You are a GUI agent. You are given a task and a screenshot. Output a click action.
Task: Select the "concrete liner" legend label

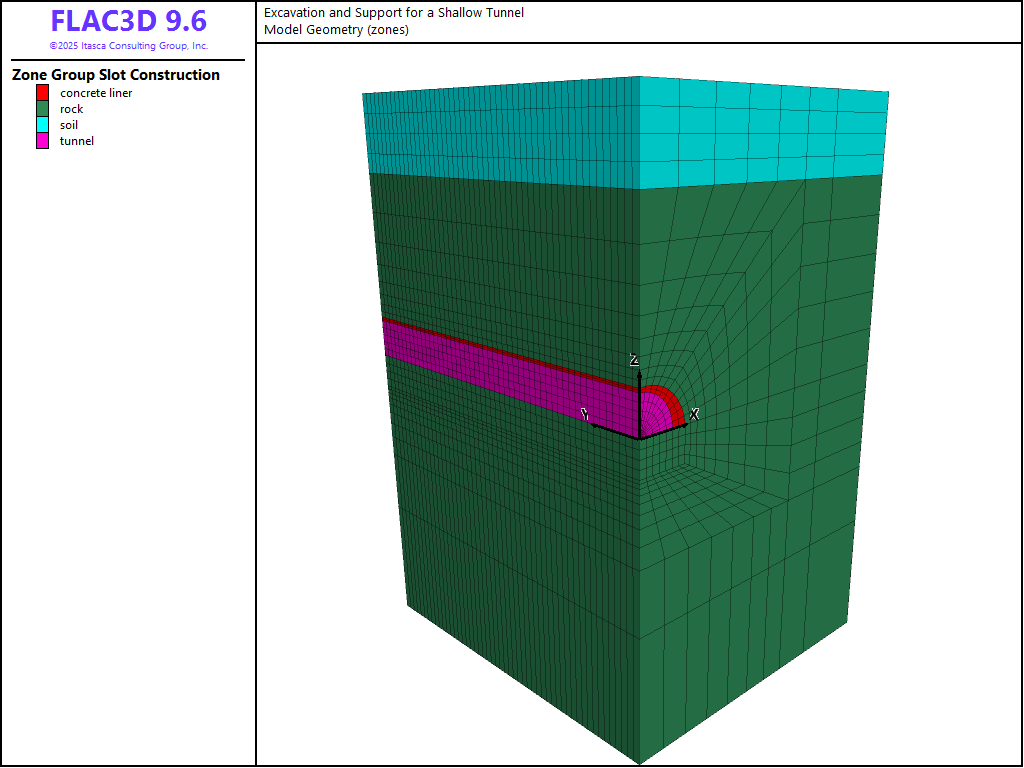pyautogui.click(x=96, y=93)
